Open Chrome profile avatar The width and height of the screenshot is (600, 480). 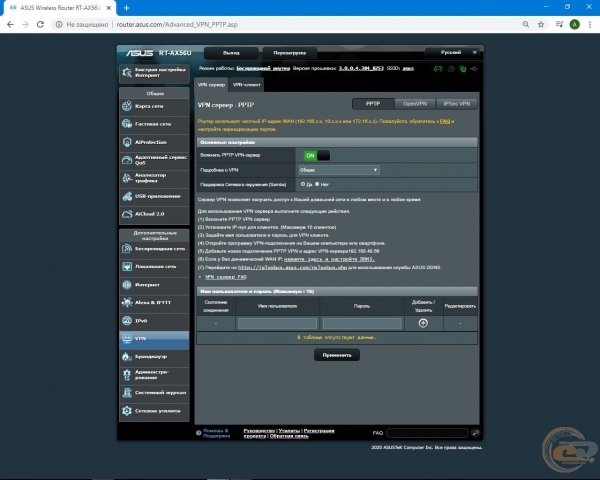point(574,24)
